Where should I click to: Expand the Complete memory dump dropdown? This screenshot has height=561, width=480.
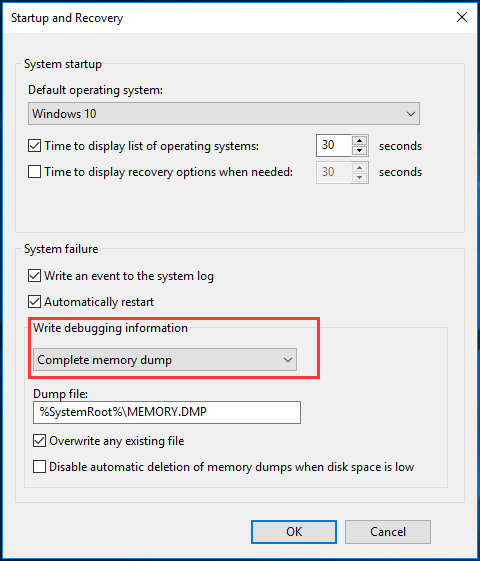coord(165,360)
